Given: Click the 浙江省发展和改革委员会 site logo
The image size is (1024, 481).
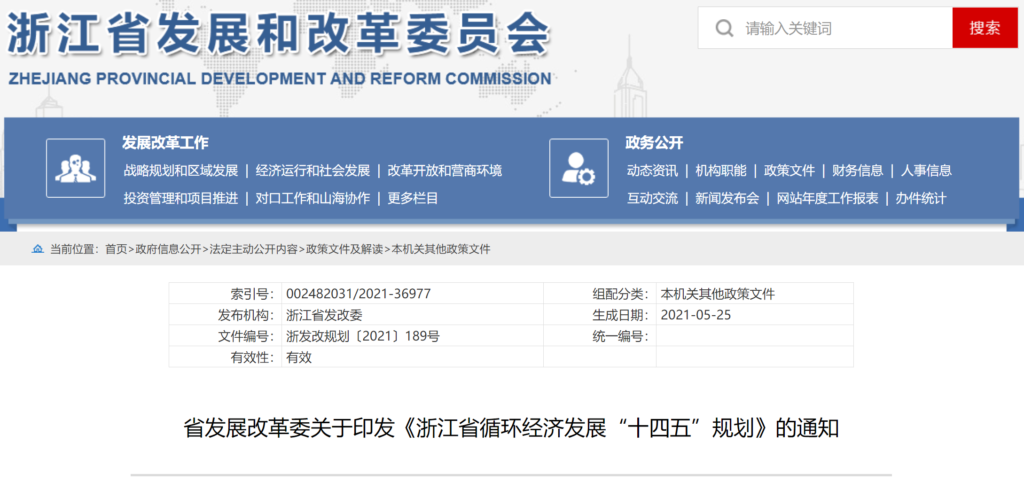Looking at the screenshot, I should (x=279, y=35).
